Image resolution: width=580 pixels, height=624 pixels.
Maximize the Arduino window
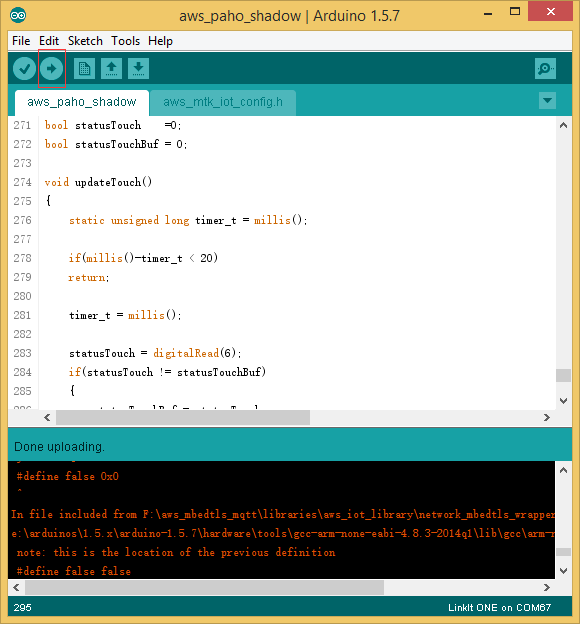515,12
